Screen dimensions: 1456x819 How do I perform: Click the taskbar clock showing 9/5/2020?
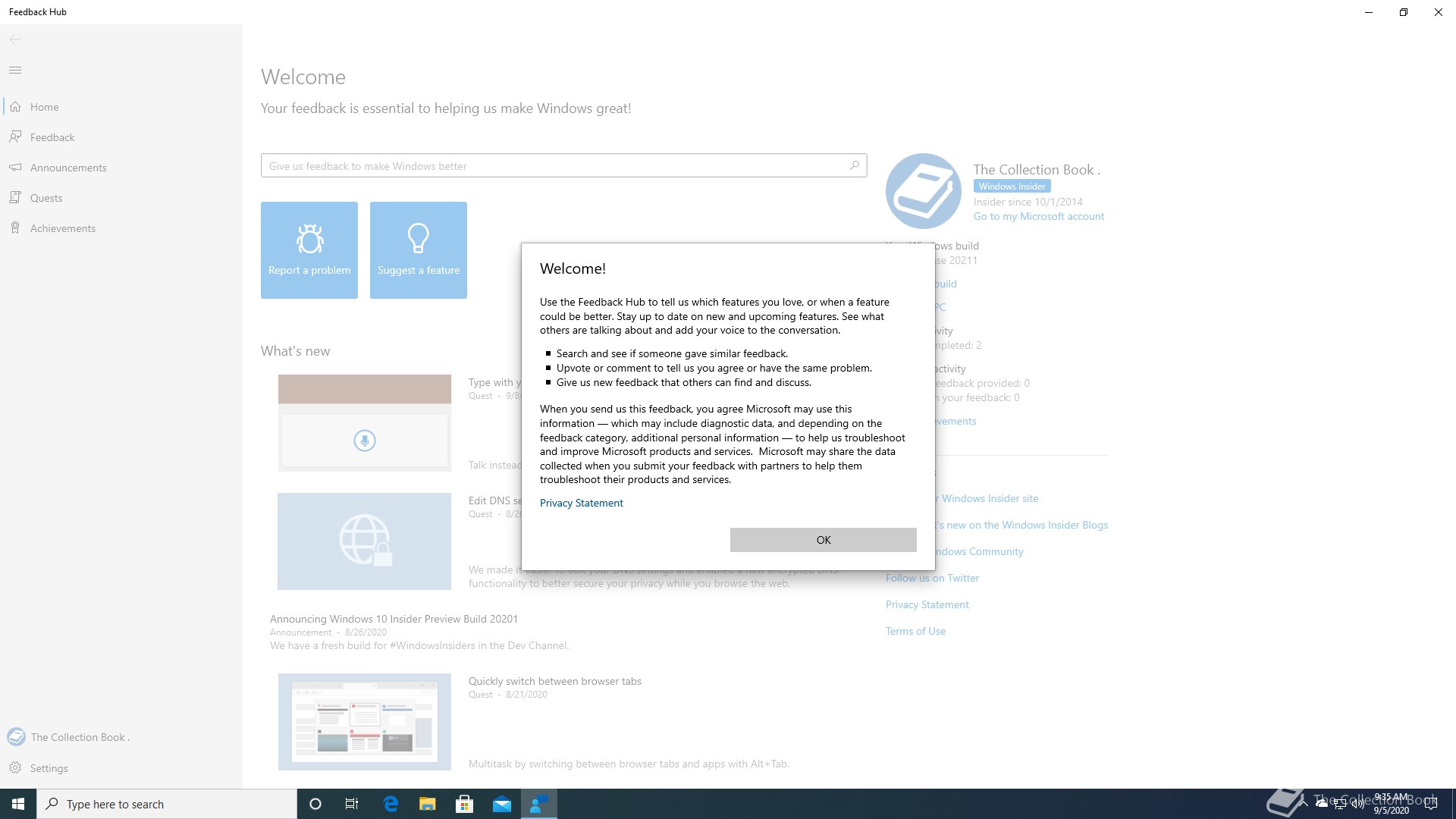(x=1391, y=804)
